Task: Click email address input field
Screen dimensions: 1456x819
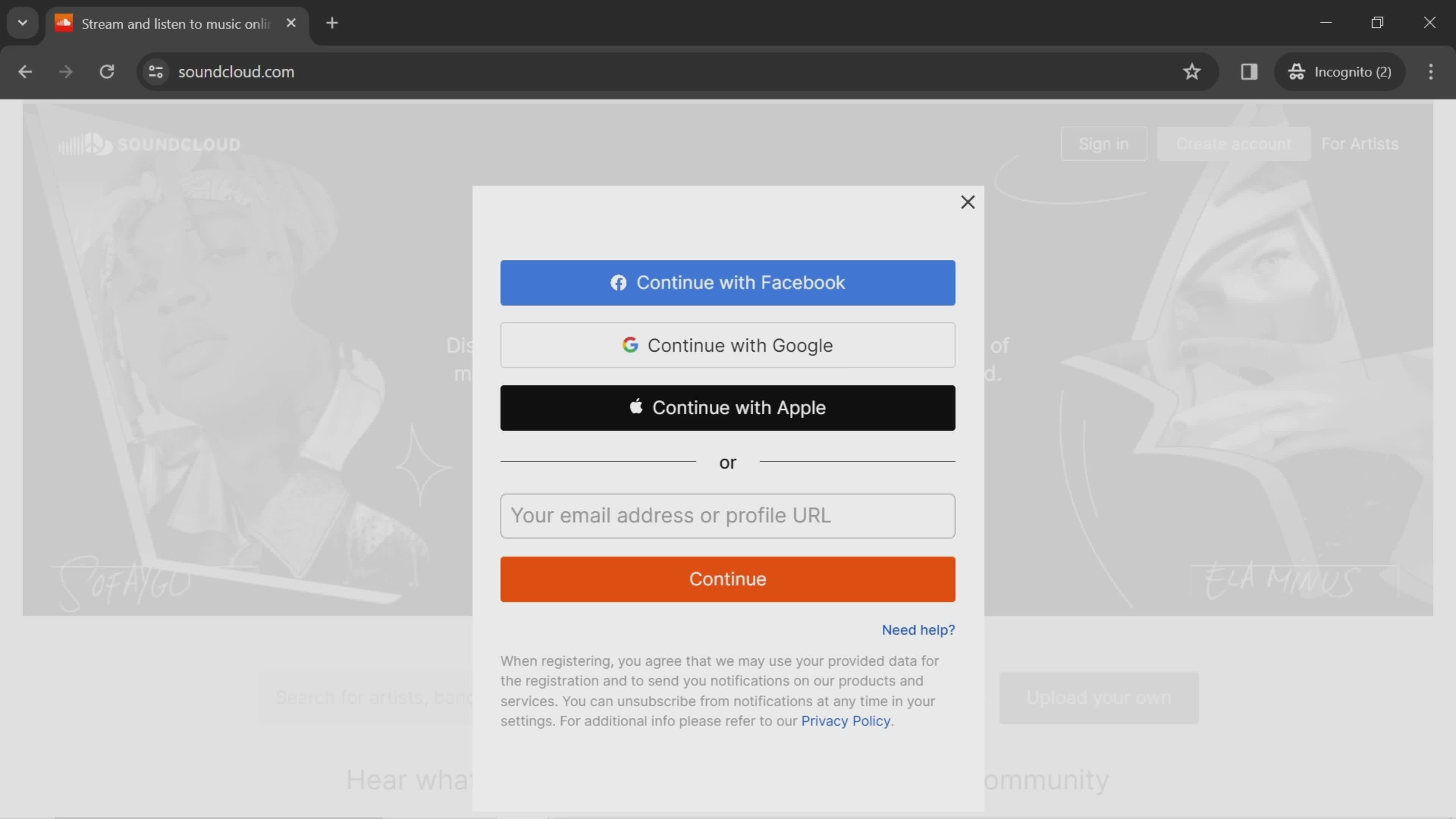Action: coord(728,515)
